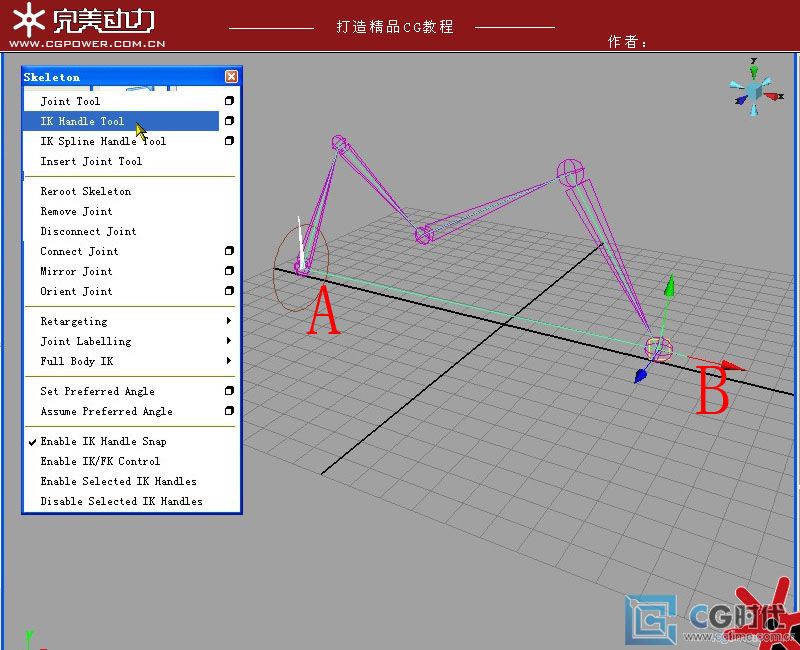Open Joint Tool options box
This screenshot has height=650, width=800.
pos(229,101)
